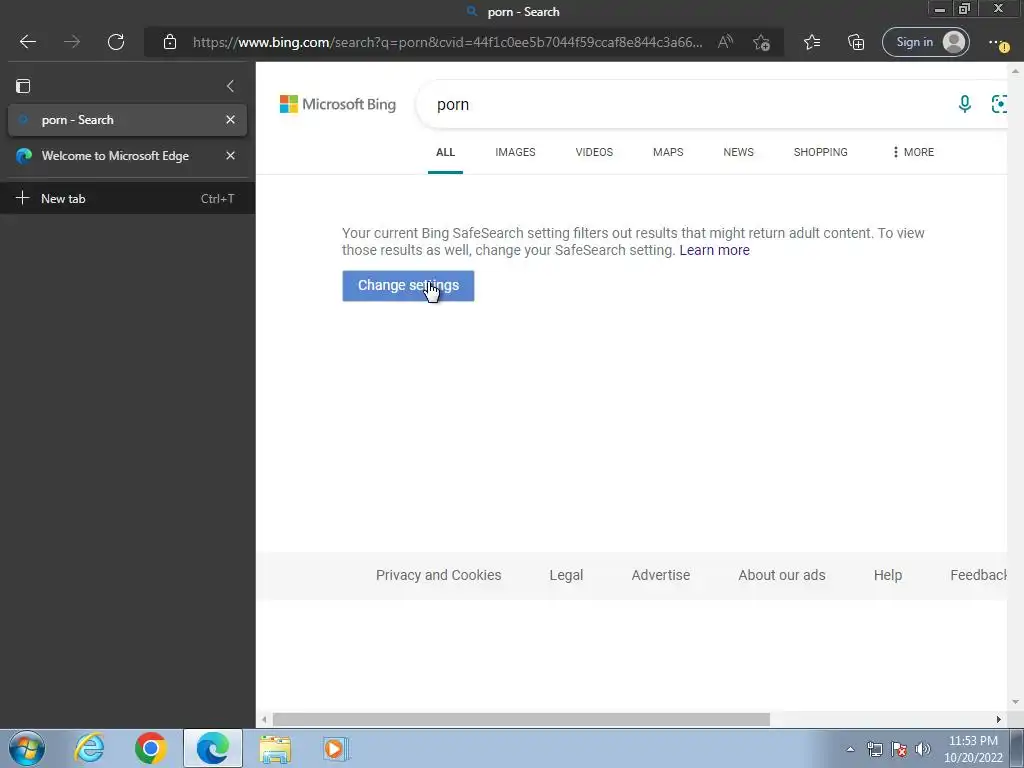Click the forward navigation arrow
Image resolution: width=1024 pixels, height=768 pixels.
coord(72,42)
